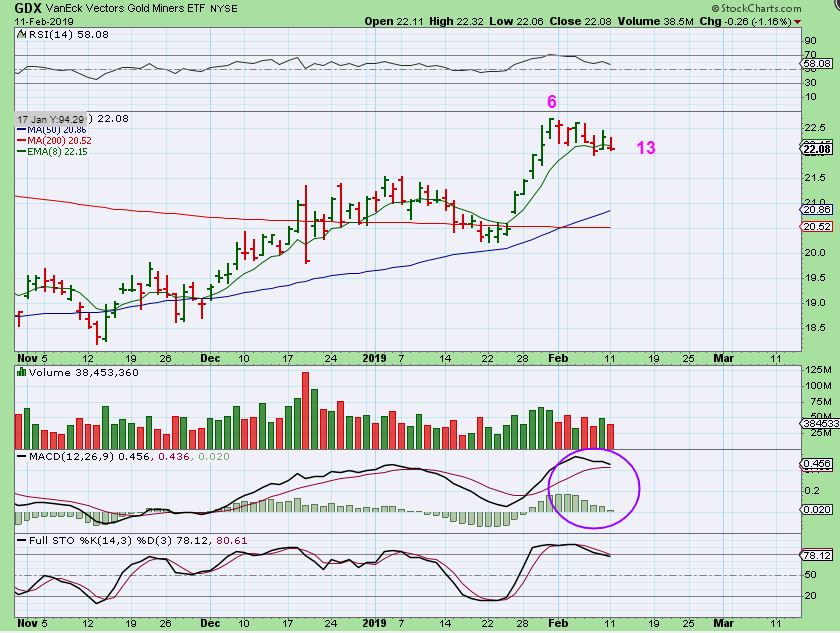Click the green line swatch before EMA(8)

pyautogui.click(x=21, y=152)
